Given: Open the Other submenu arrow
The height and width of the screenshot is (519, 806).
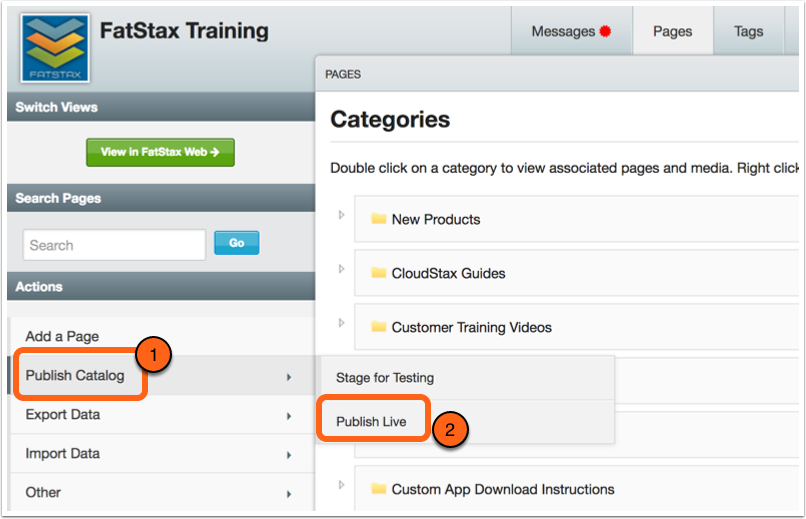Looking at the screenshot, I should [289, 494].
